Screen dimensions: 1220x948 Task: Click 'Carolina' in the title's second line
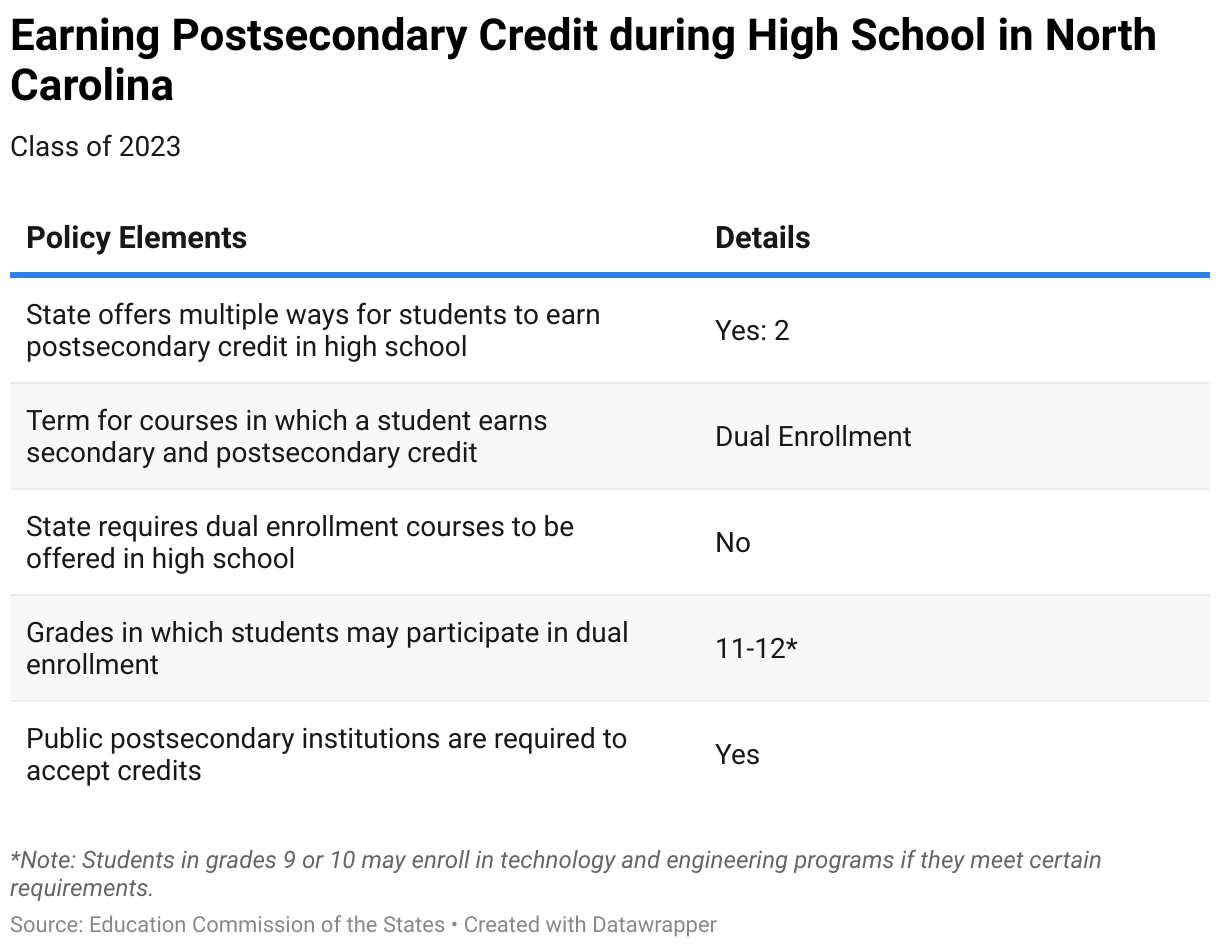[x=92, y=86]
